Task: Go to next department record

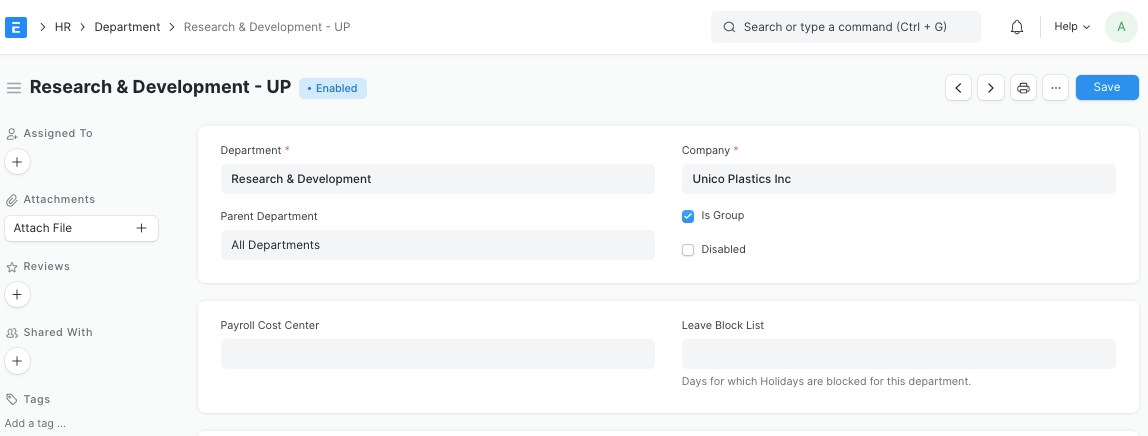Action: [x=991, y=88]
